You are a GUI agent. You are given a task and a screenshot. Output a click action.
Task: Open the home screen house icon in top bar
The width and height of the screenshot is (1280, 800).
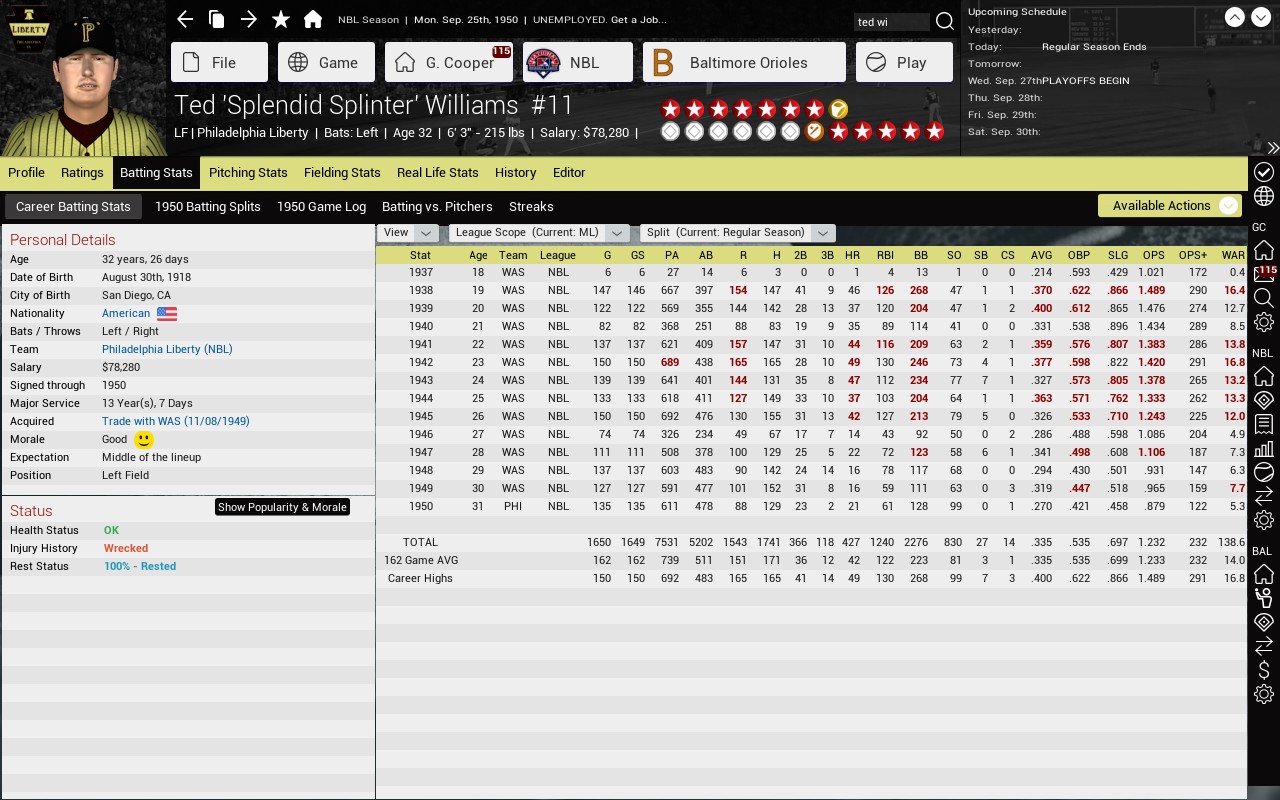(313, 19)
